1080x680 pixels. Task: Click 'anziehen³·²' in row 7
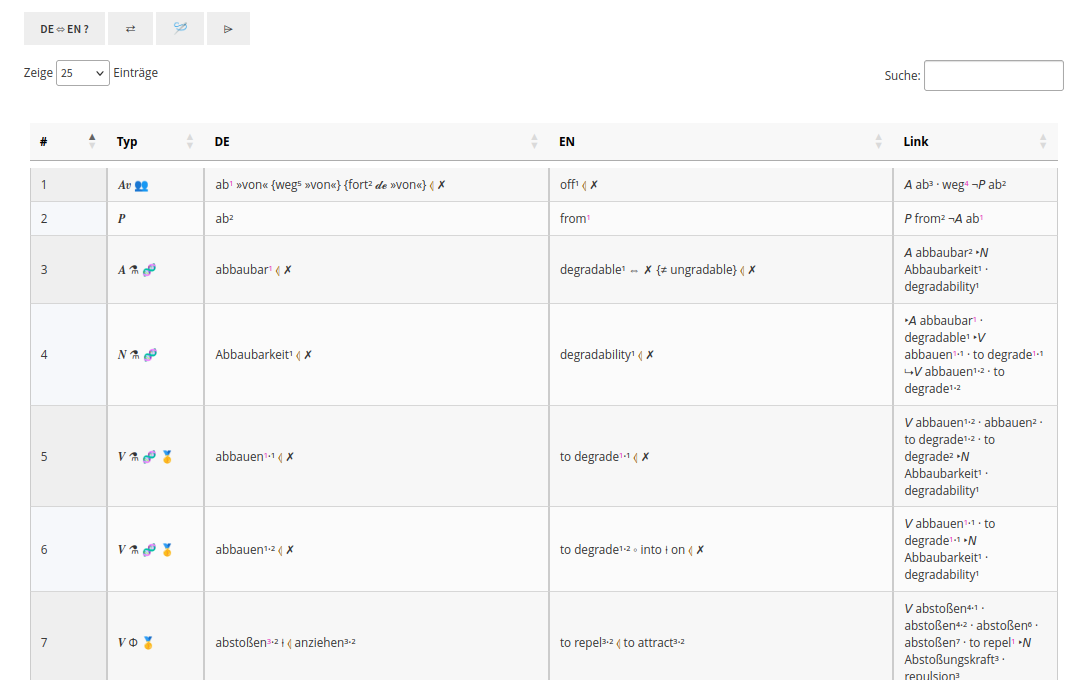coord(325,643)
